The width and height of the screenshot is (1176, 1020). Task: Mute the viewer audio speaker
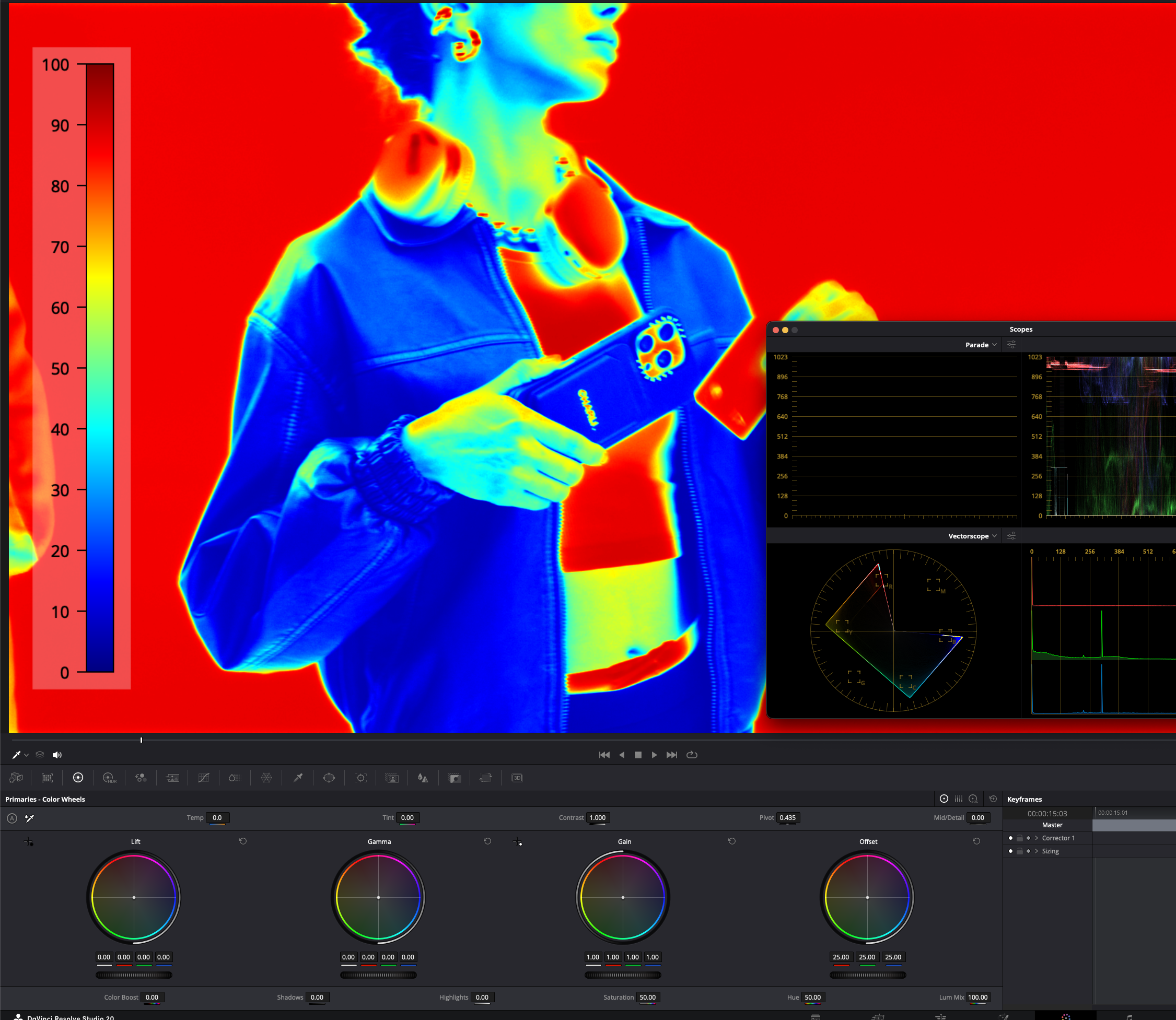point(57,755)
